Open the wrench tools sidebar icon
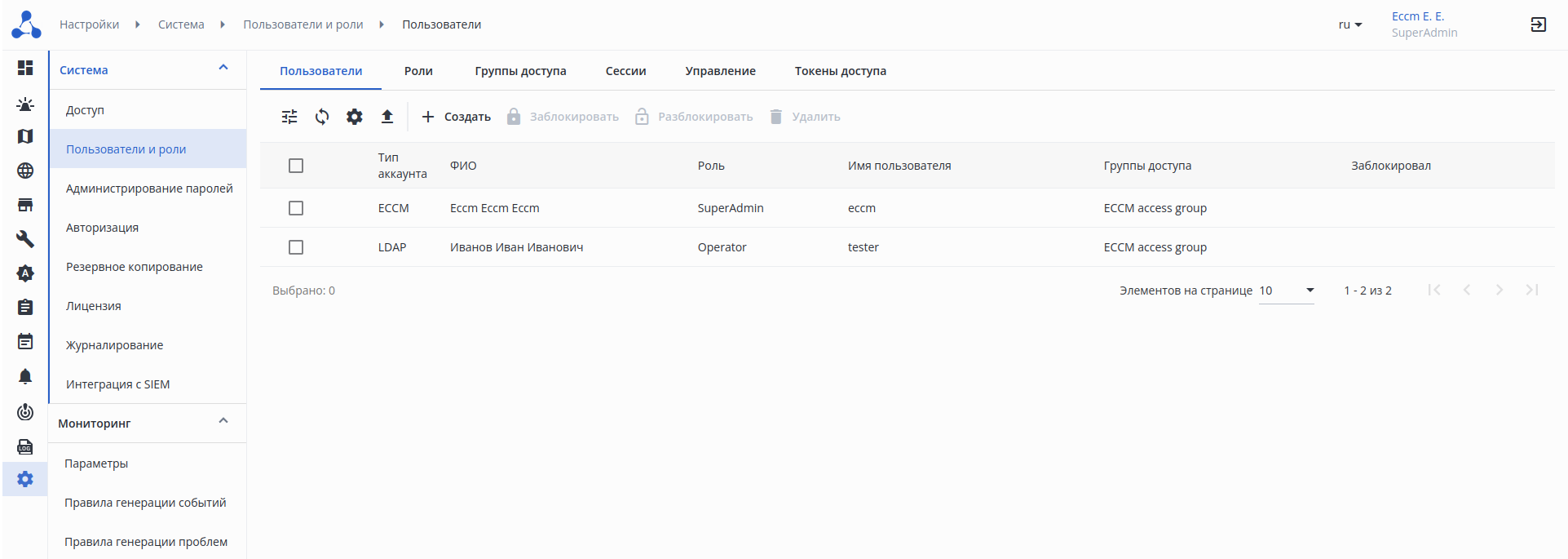 click(25, 239)
